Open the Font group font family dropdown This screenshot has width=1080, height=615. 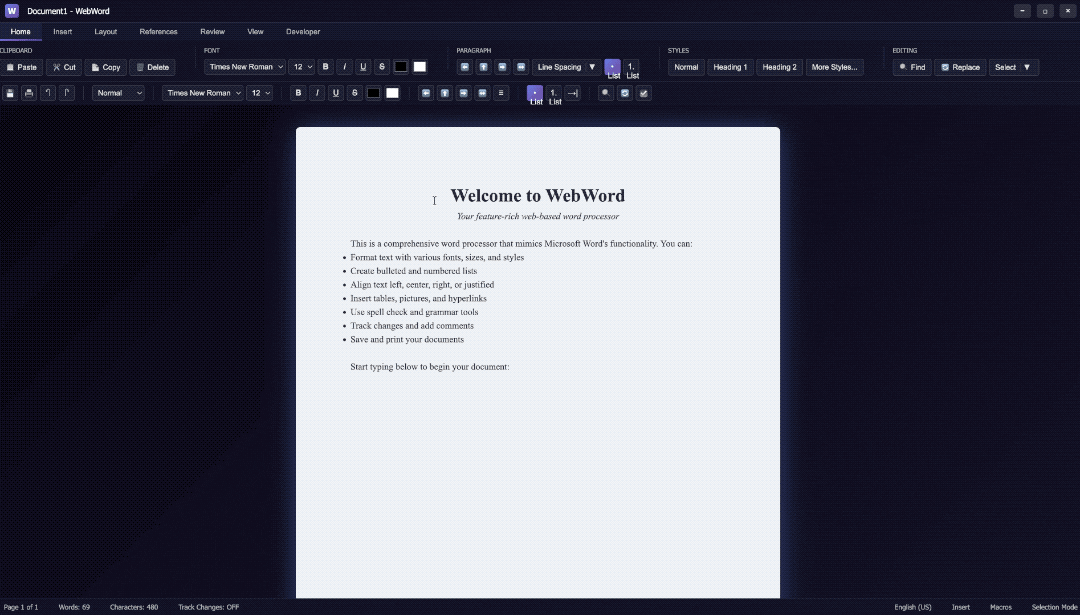pyautogui.click(x=245, y=67)
